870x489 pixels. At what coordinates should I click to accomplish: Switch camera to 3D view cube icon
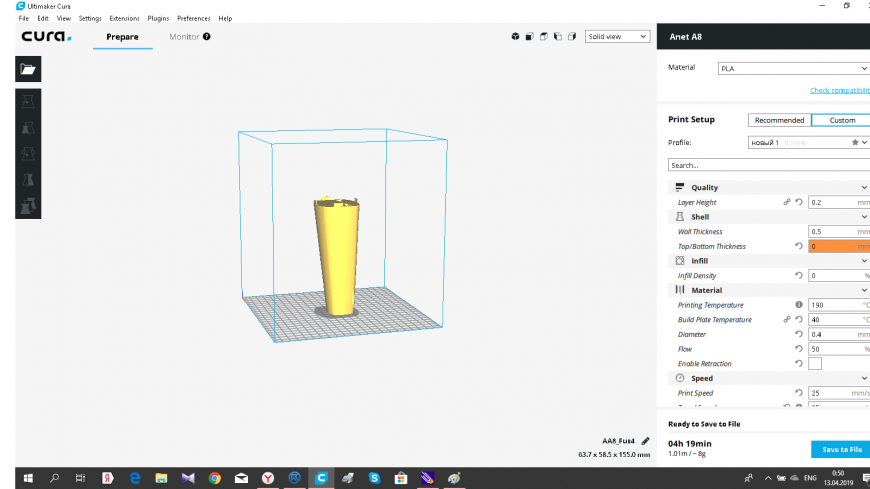515,37
